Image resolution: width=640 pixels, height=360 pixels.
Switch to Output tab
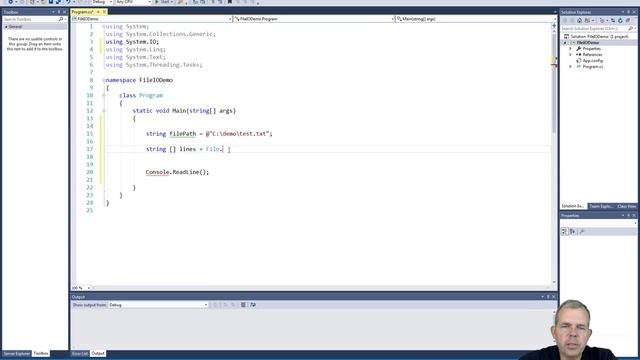pos(98,353)
